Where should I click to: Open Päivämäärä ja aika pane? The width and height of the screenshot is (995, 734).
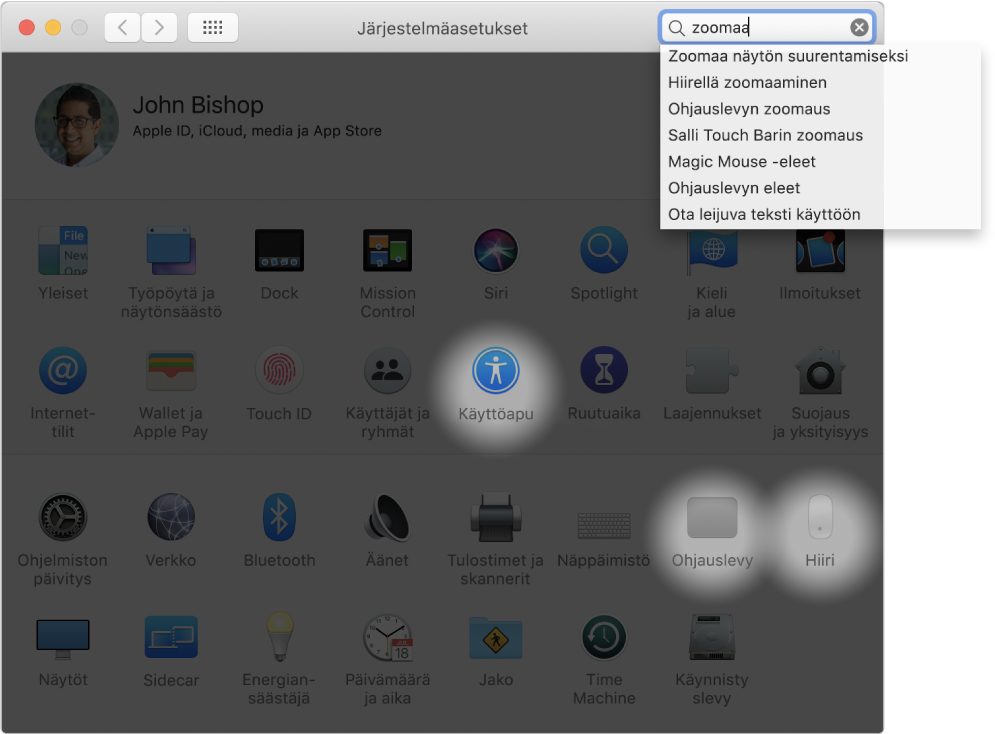coord(388,637)
